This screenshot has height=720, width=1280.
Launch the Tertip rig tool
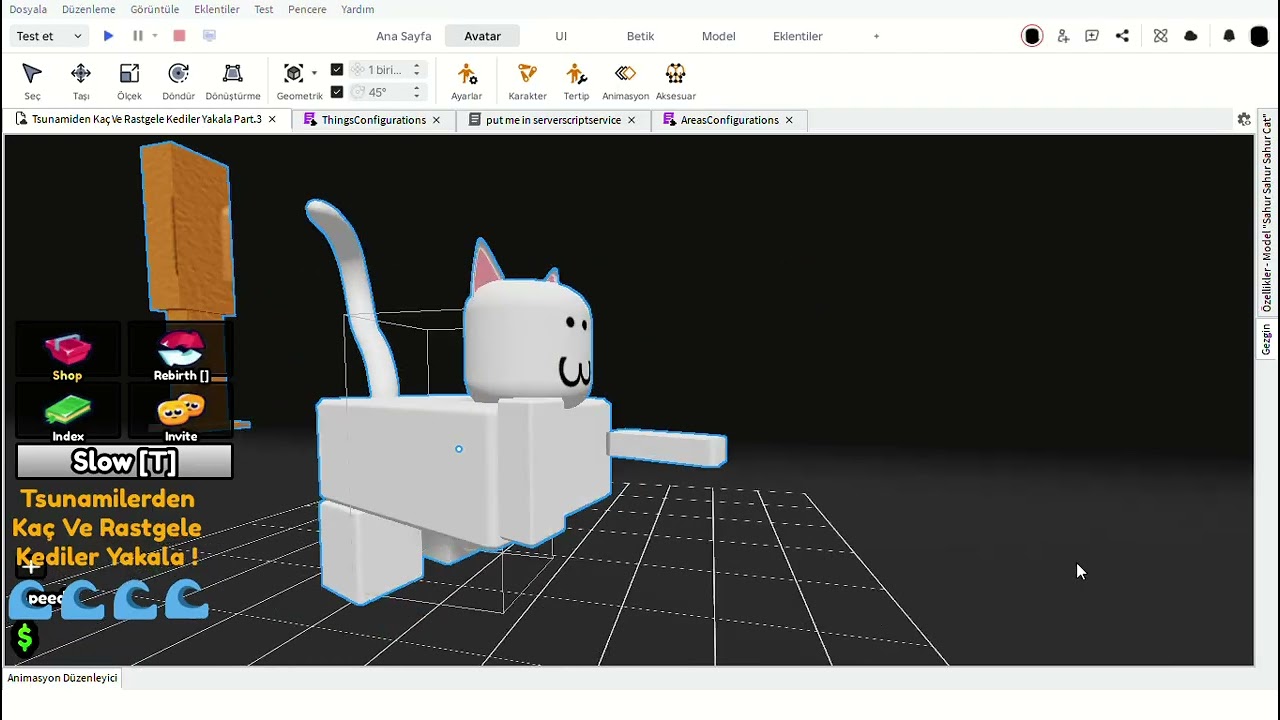[576, 81]
